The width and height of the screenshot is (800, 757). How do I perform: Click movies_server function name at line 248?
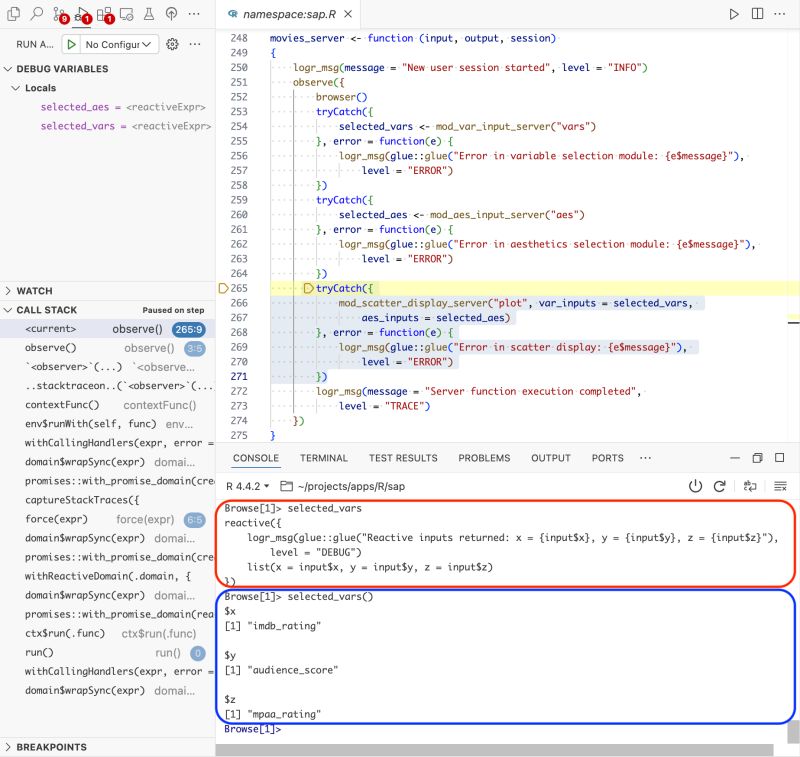(307, 38)
